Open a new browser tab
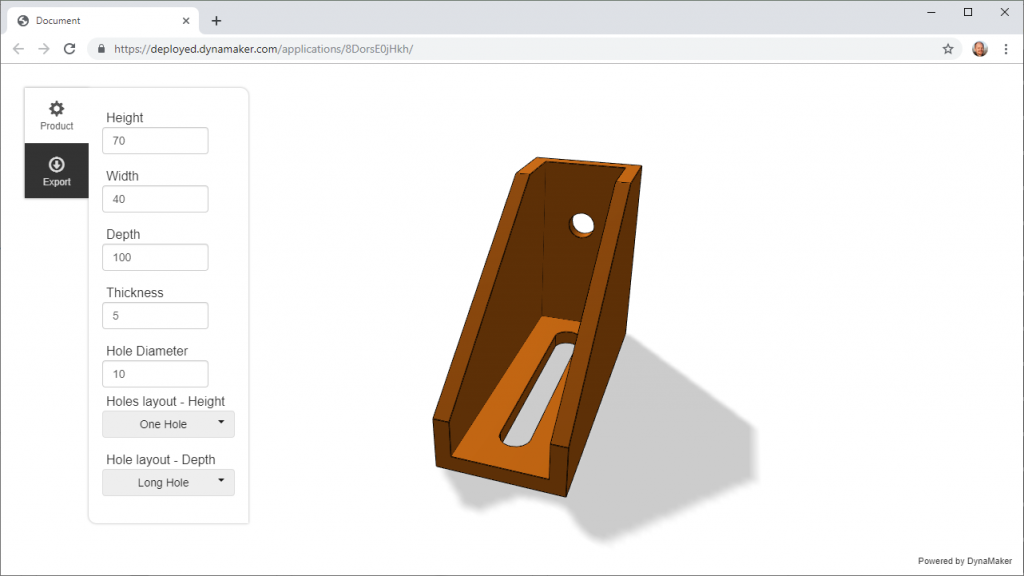This screenshot has height=576, width=1024. pos(217,19)
